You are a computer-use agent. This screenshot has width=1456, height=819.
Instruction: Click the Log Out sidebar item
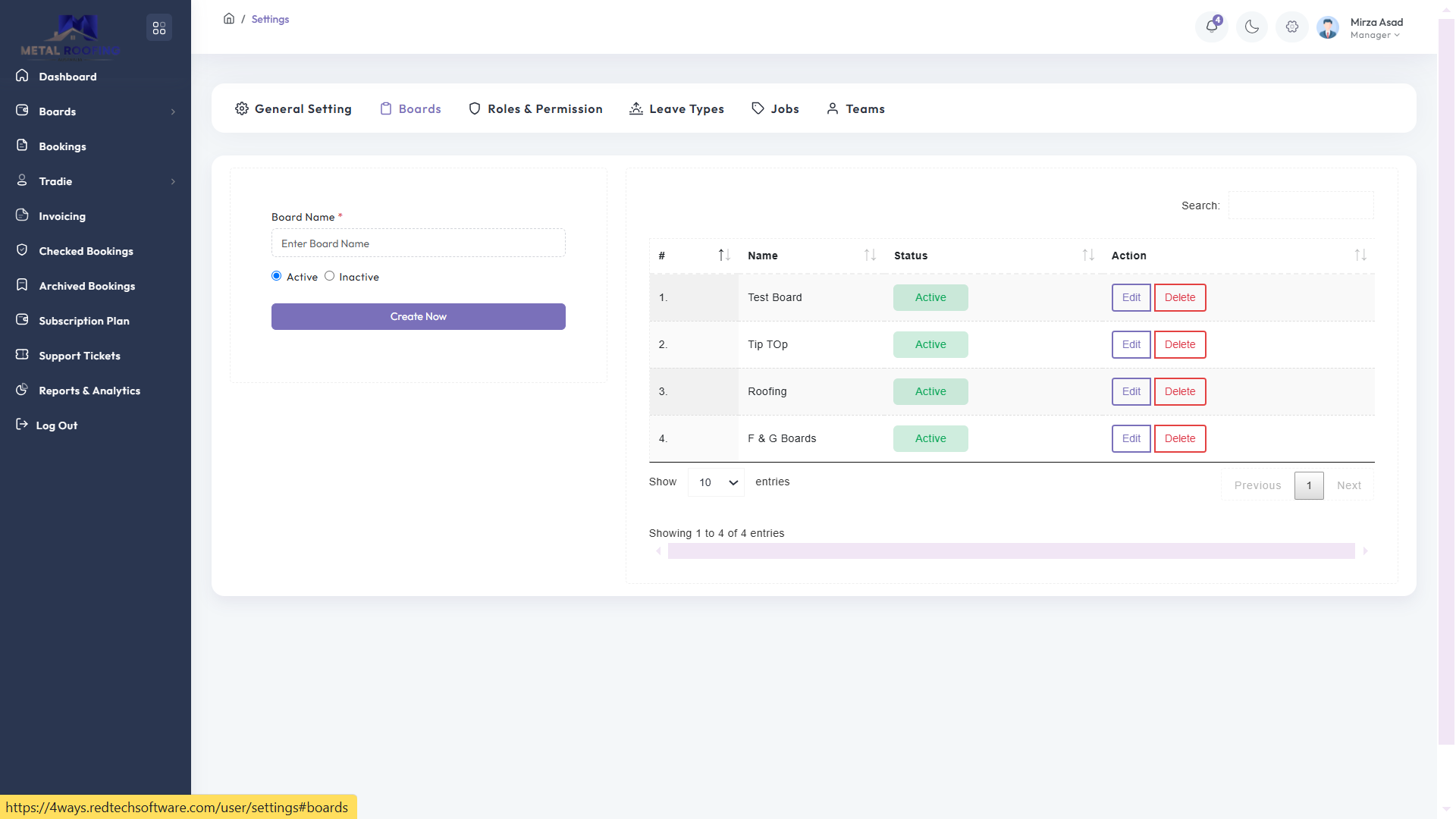pyautogui.click(x=56, y=425)
